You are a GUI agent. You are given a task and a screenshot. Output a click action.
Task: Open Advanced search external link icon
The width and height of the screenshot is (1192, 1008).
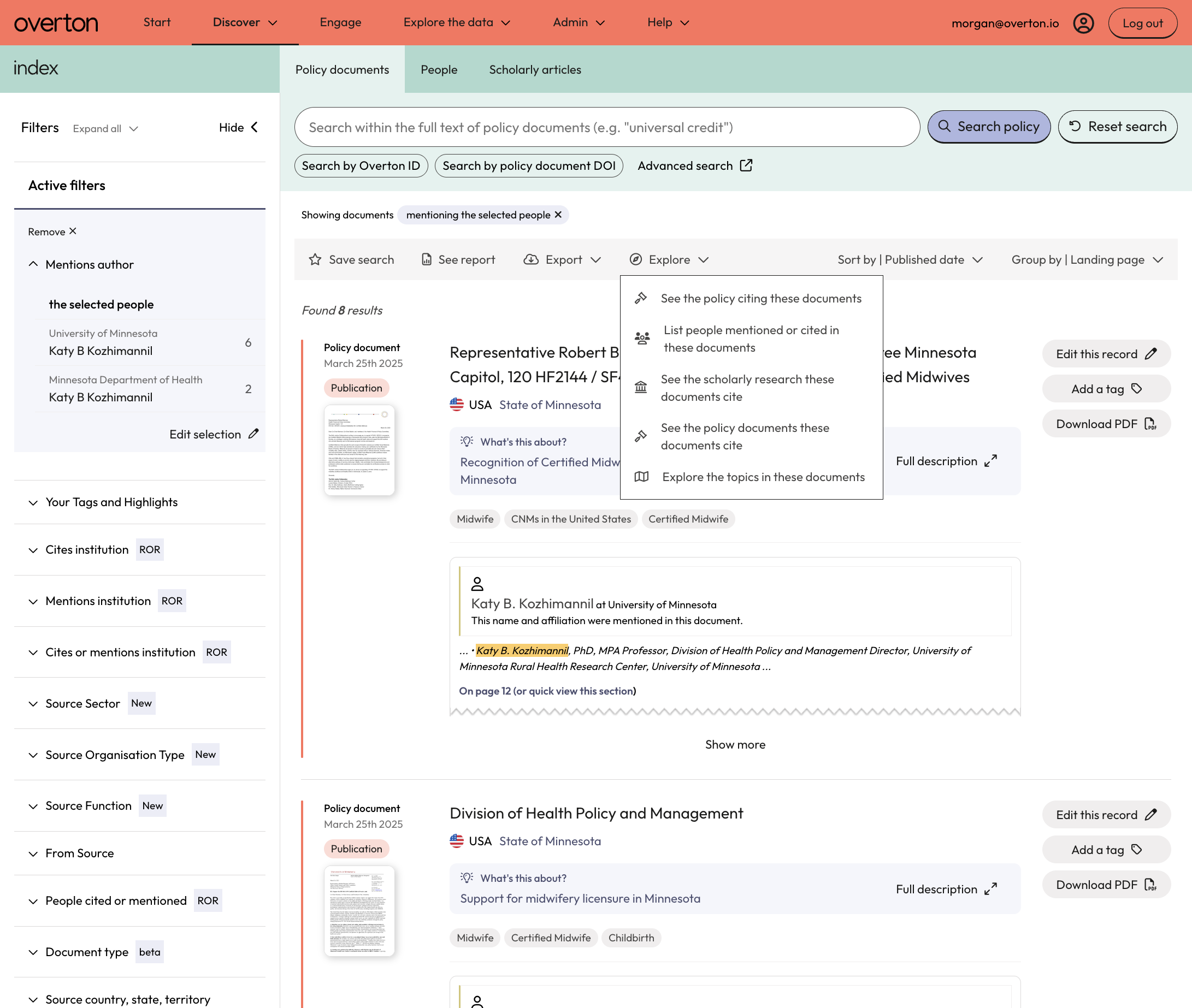coord(746,165)
